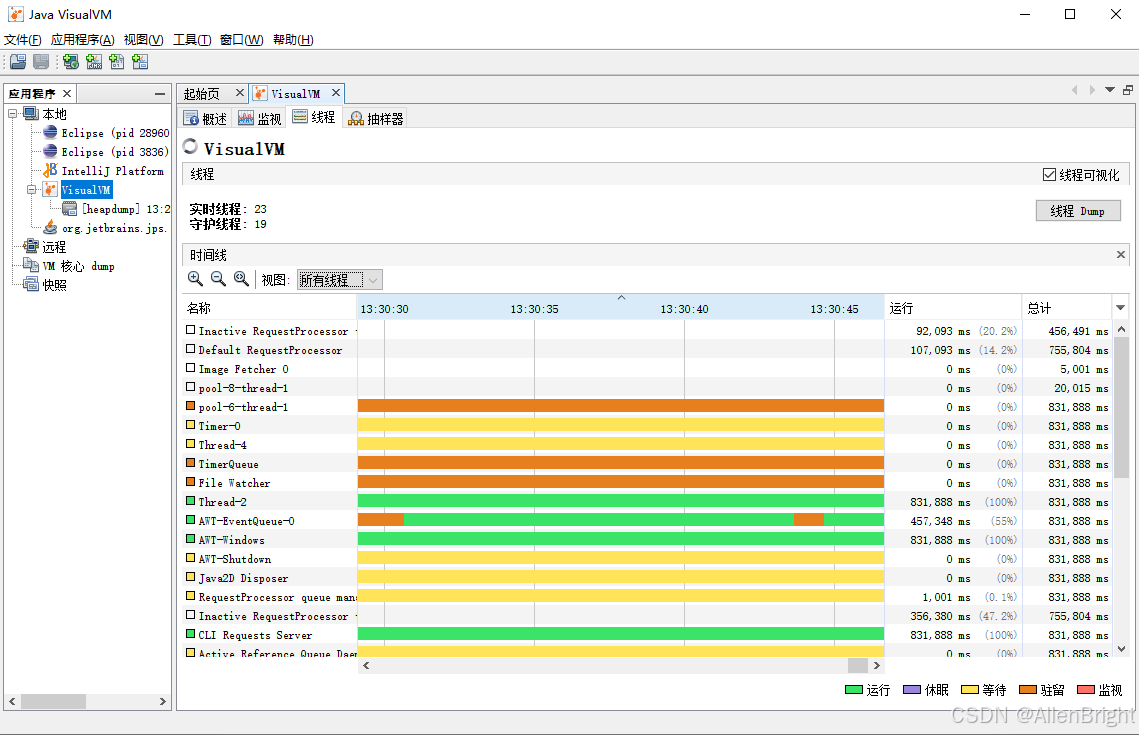Click the red 监视 legend swatch
1139x735 pixels.
click(1086, 689)
